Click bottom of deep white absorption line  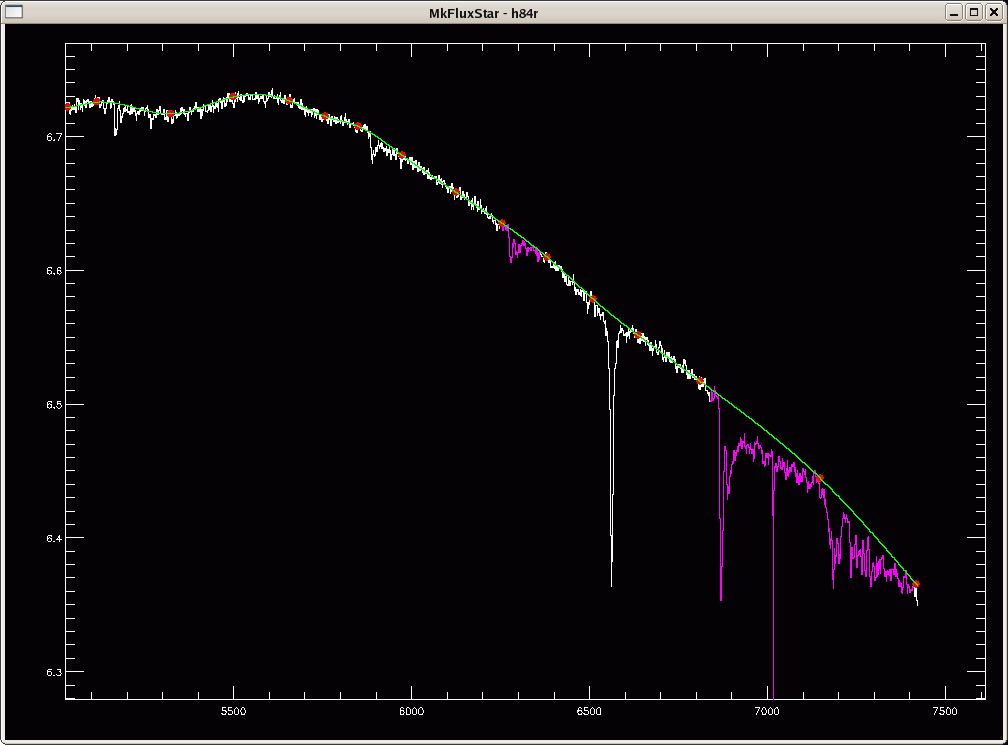click(611, 583)
